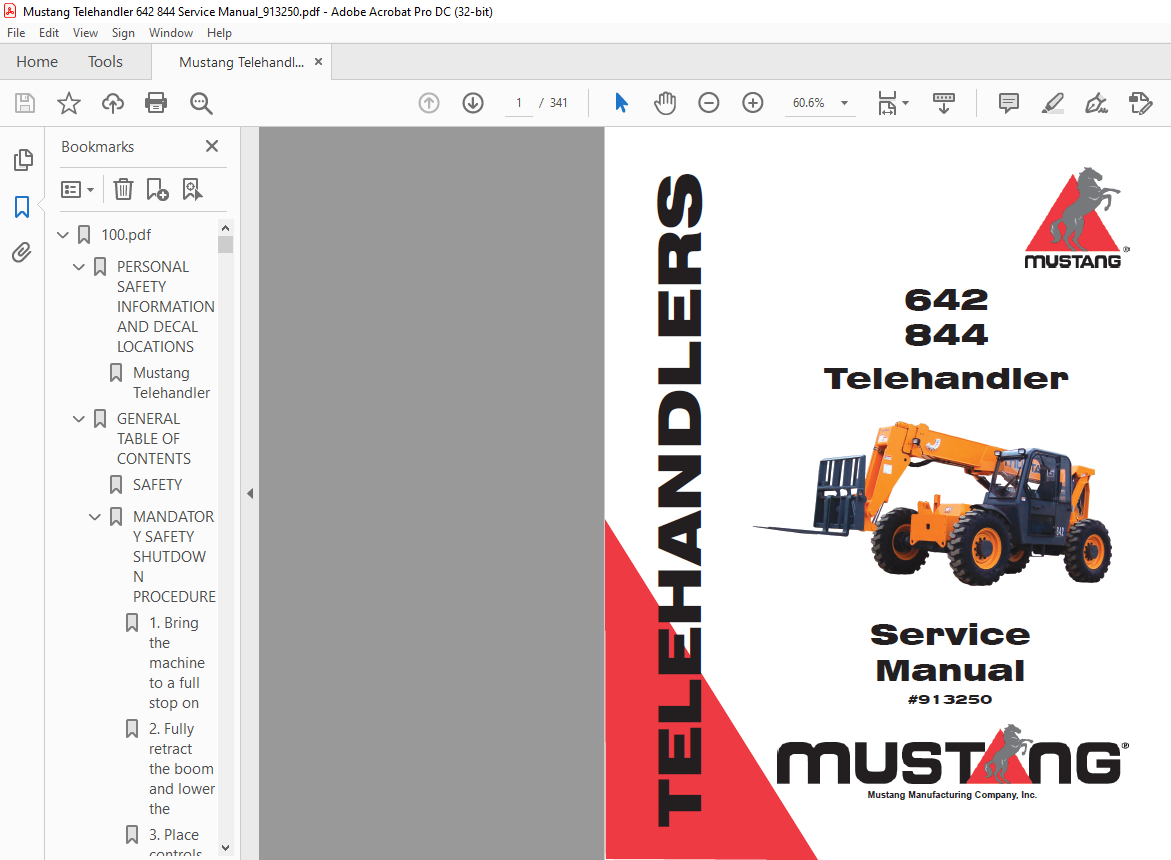Close the Mustang Telehandl... document tab
This screenshot has height=860, width=1171.
318,62
